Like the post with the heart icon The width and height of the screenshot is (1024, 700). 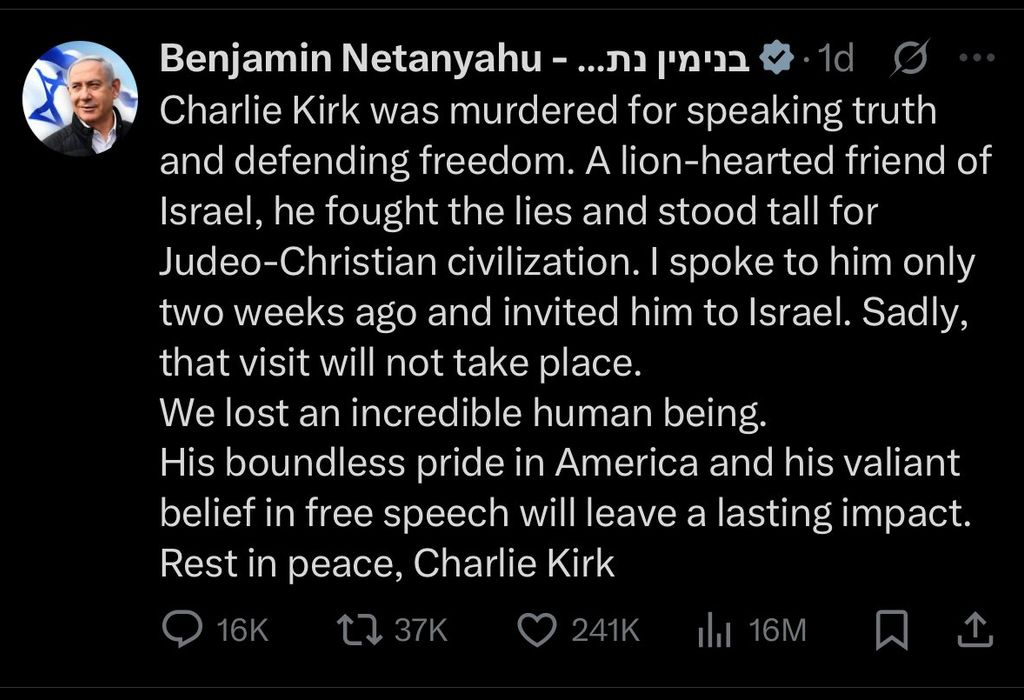tap(538, 628)
